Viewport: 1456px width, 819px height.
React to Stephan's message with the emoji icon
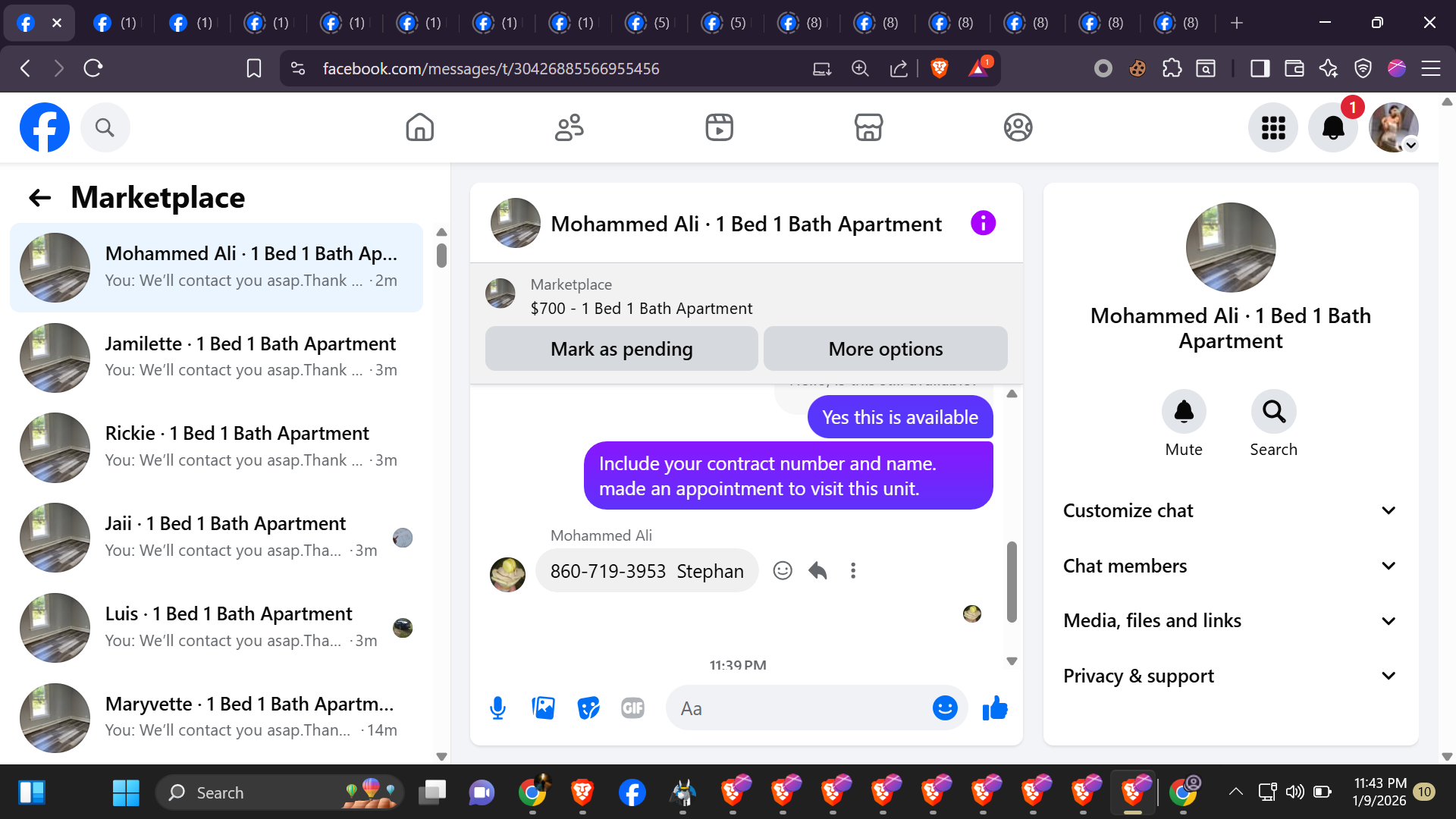(783, 571)
